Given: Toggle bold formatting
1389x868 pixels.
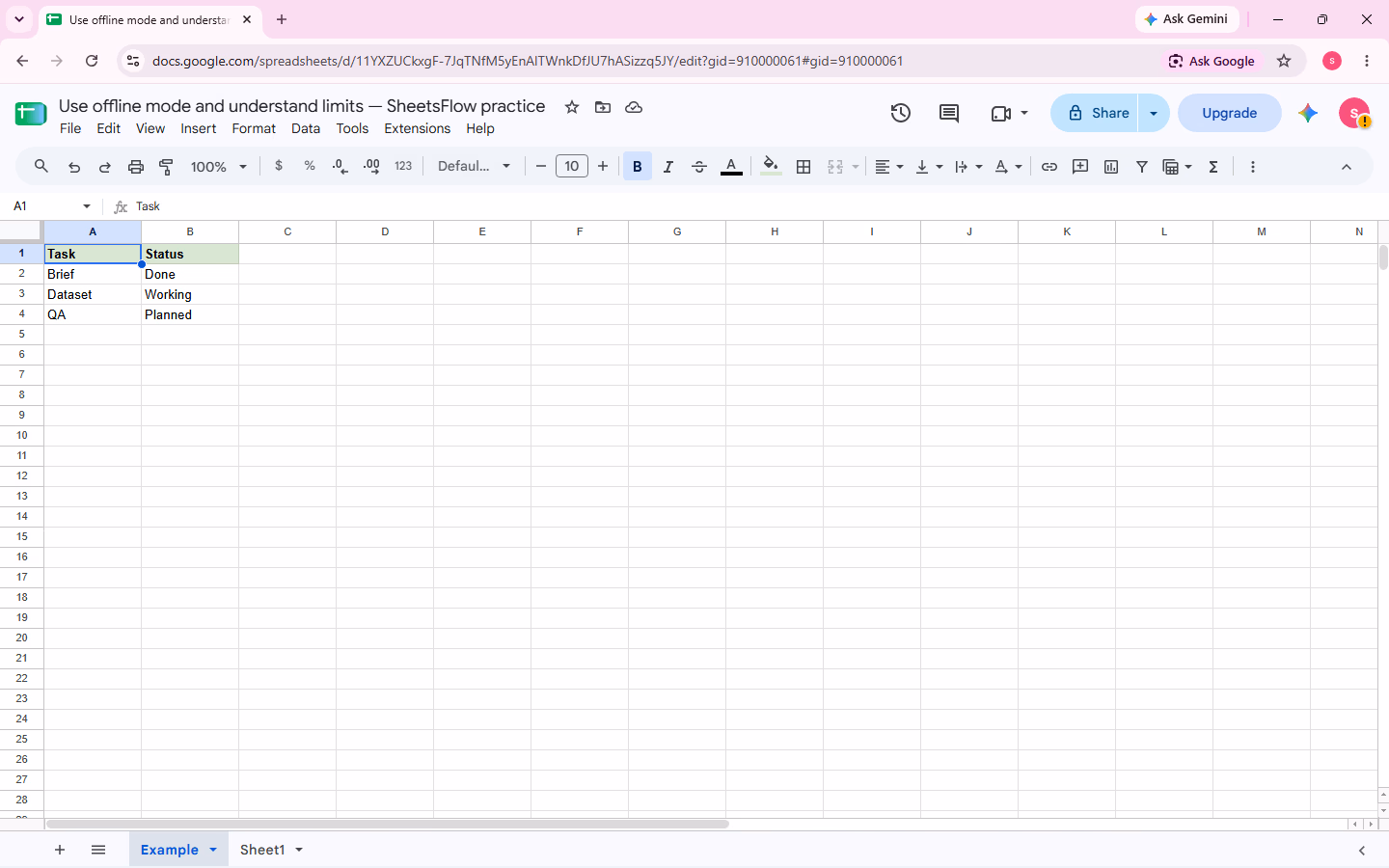Looking at the screenshot, I should pyautogui.click(x=638, y=167).
